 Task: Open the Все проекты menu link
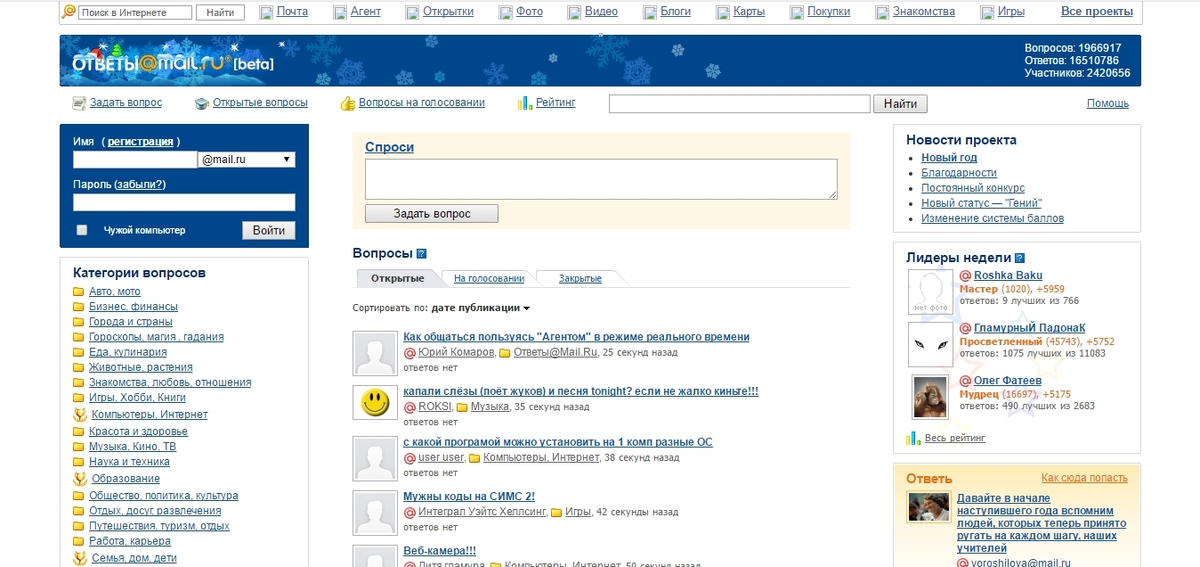pos(1097,12)
